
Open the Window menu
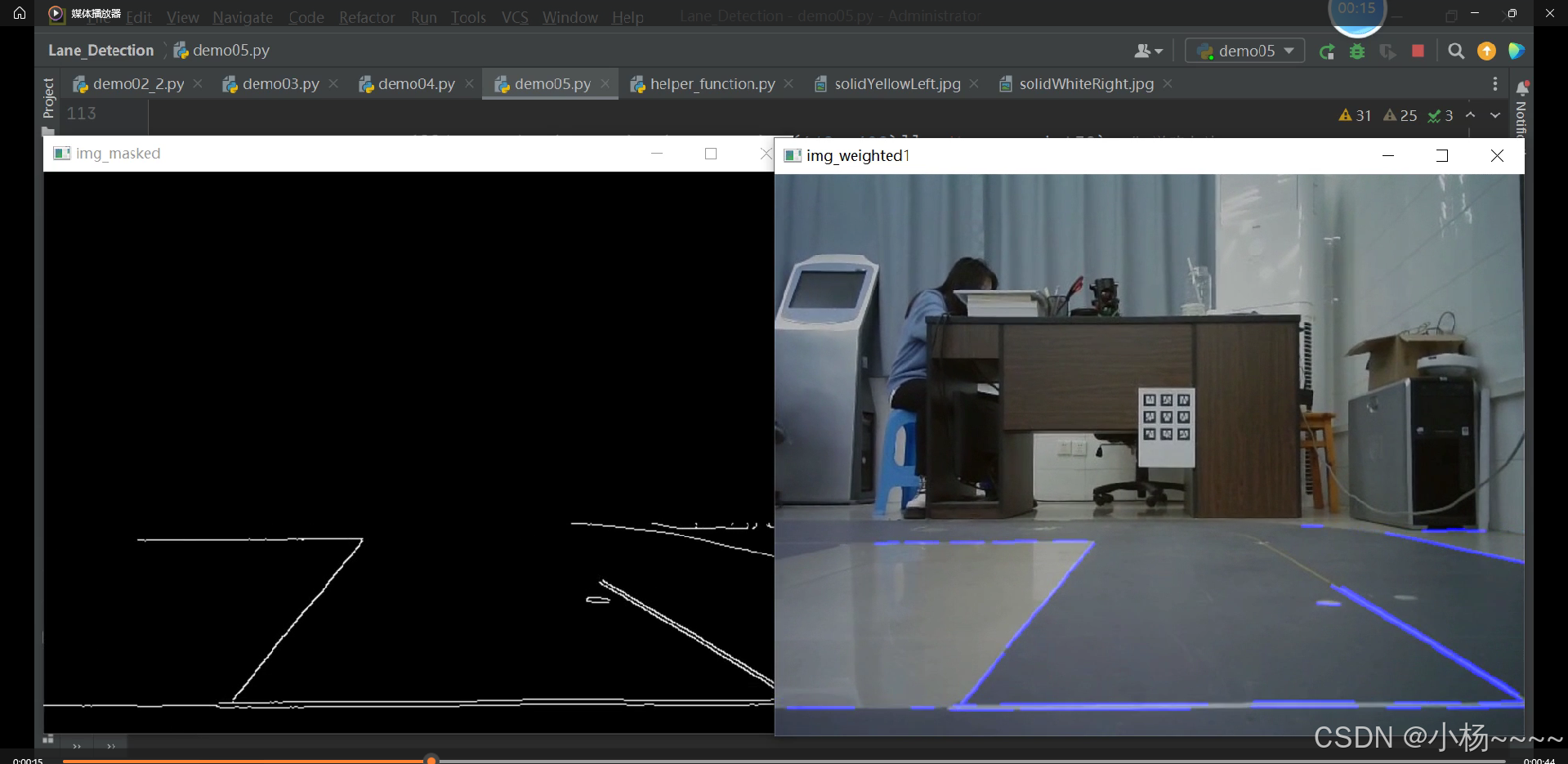tap(570, 17)
